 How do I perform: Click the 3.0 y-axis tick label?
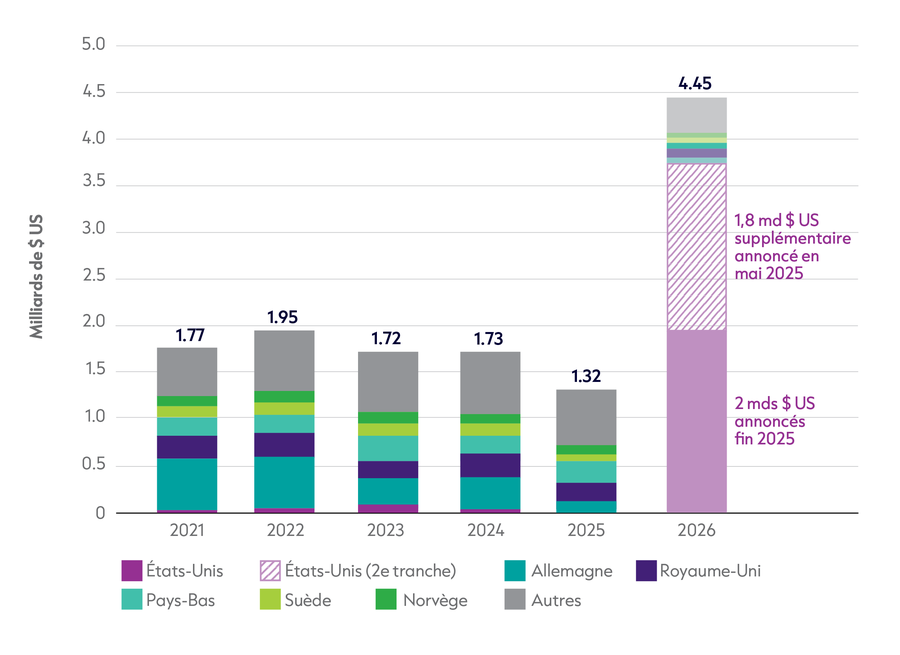[x=94, y=228]
